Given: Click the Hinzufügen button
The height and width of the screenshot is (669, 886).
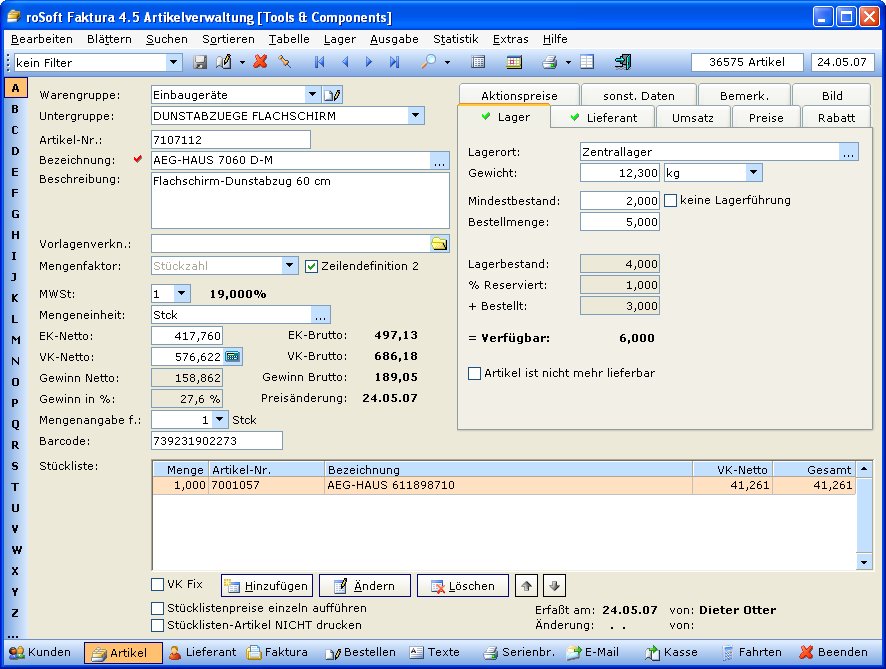Looking at the screenshot, I should (x=266, y=586).
